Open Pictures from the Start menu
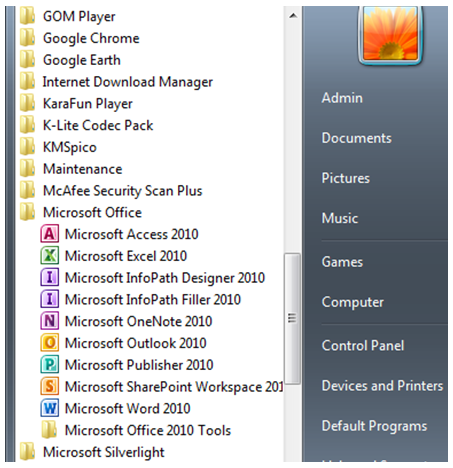Screen dimensions: 453x468 [346, 178]
